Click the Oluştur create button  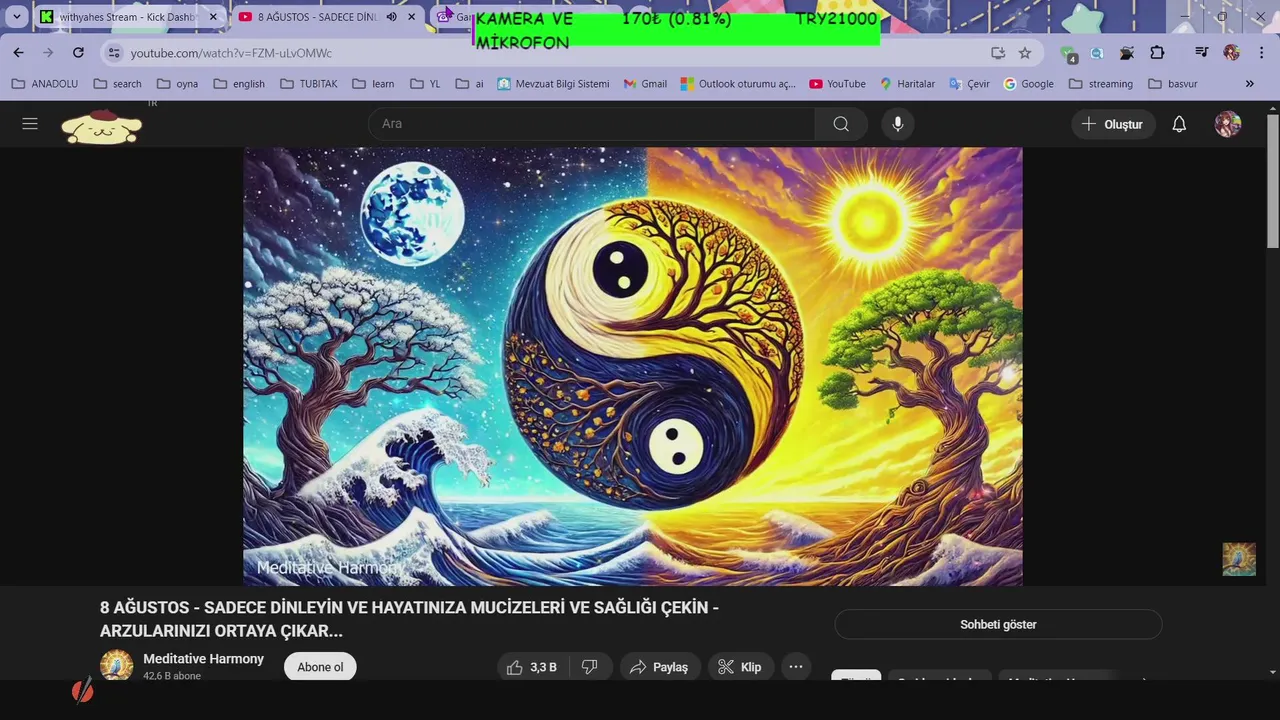1113,124
